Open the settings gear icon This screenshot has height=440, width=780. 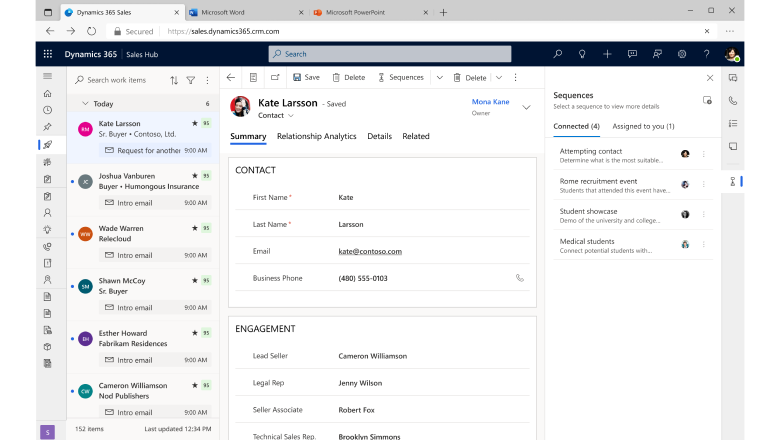click(x=682, y=54)
